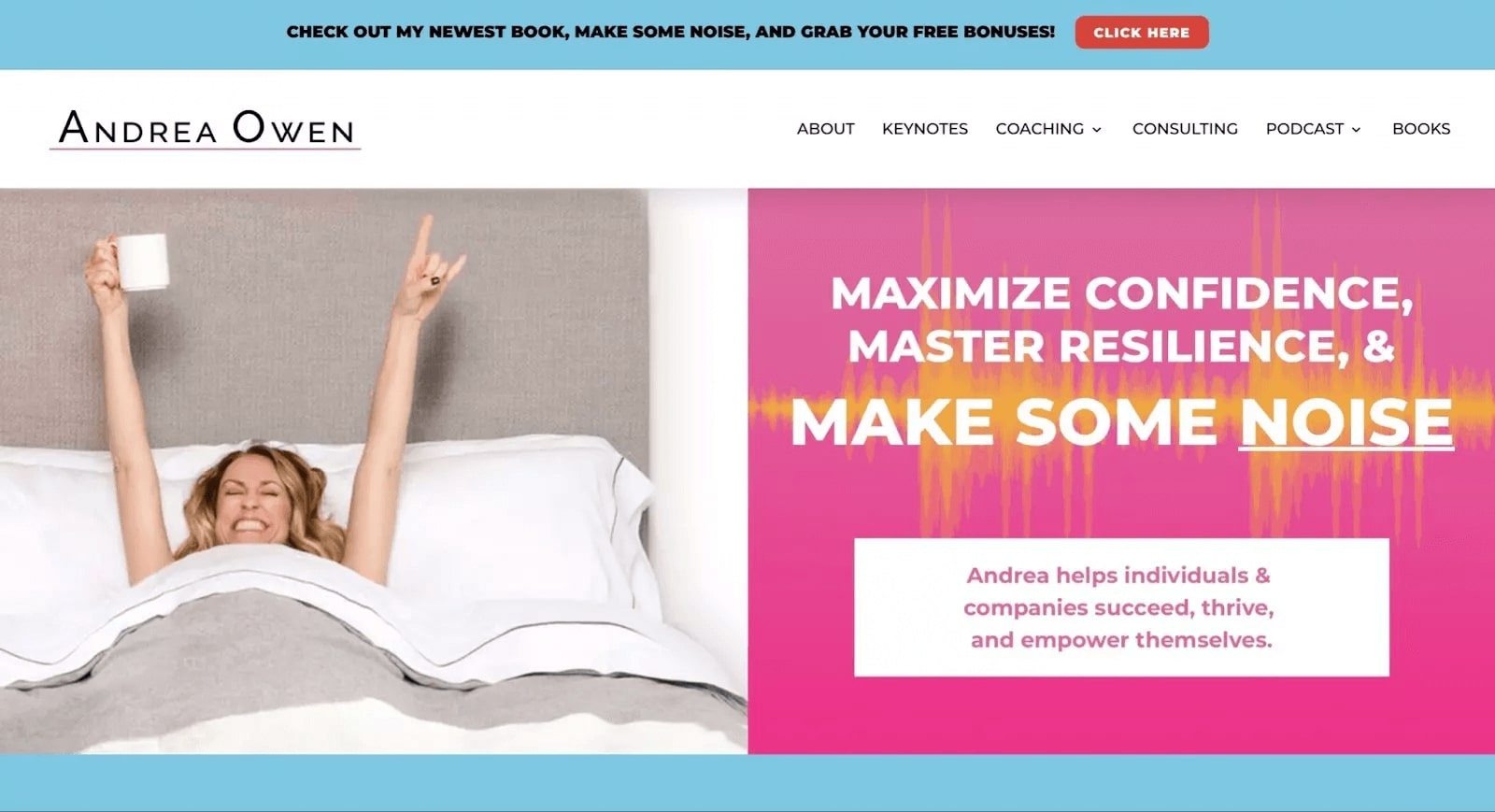1495x812 pixels.
Task: Click the hero photo of woman in bed
Action: click(x=374, y=471)
